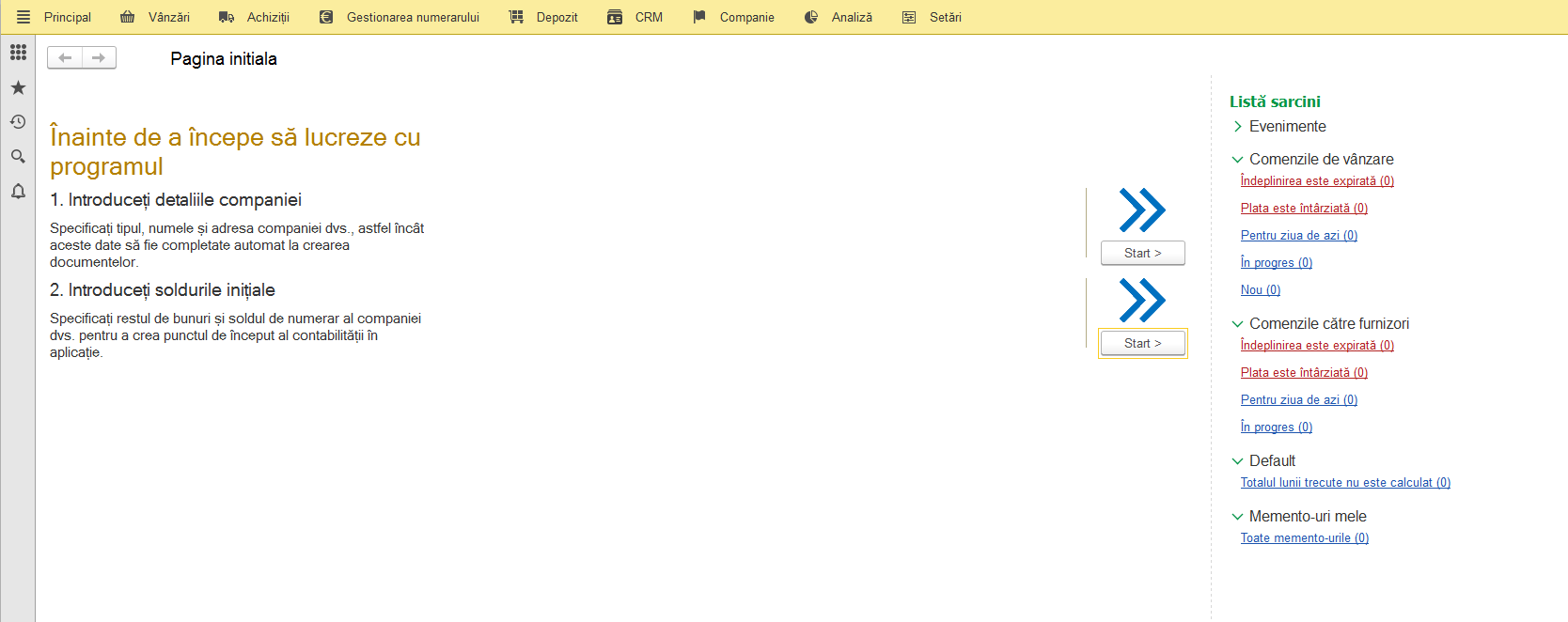
Task: Click double chevron icon for company details
Action: [1142, 210]
